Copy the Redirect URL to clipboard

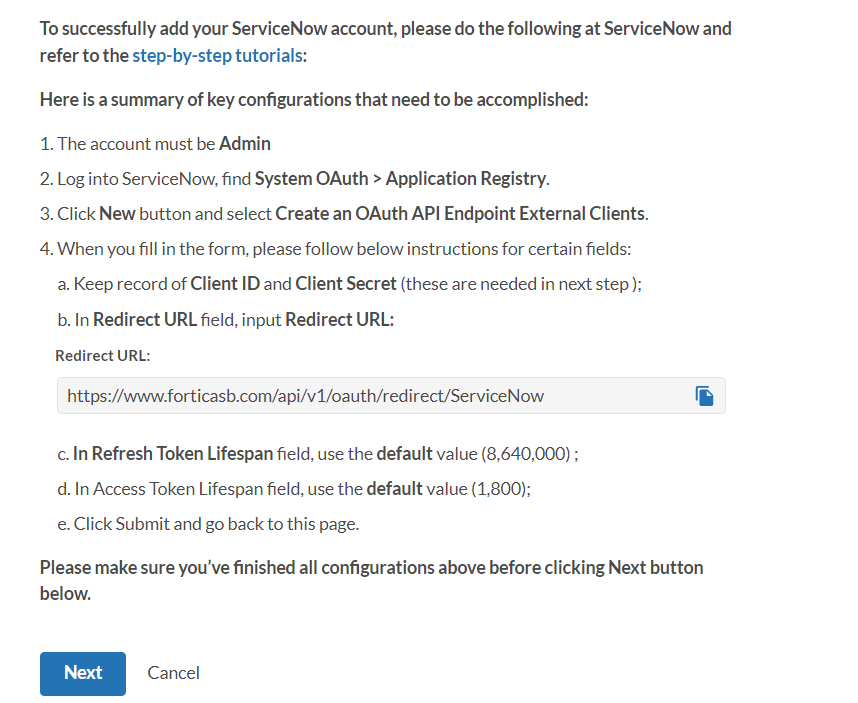coord(705,395)
